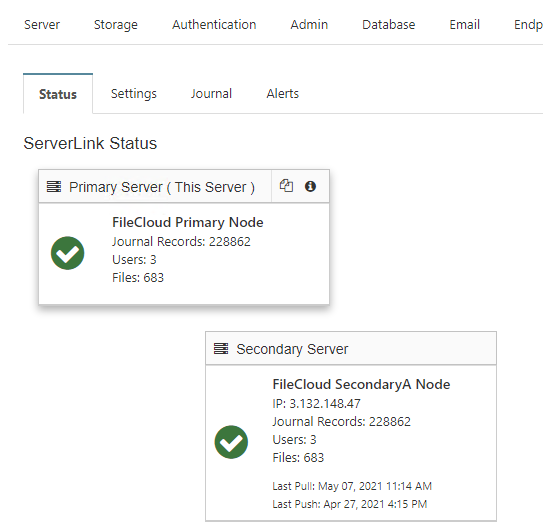543x532 pixels.
Task: Click the green checkmark in Secondary Server card
Action: [231, 442]
